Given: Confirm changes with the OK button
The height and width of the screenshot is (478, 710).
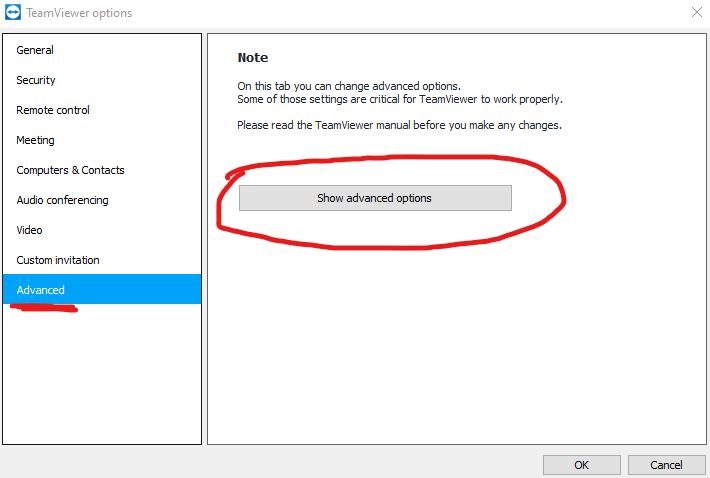Looking at the screenshot, I should click(581, 465).
